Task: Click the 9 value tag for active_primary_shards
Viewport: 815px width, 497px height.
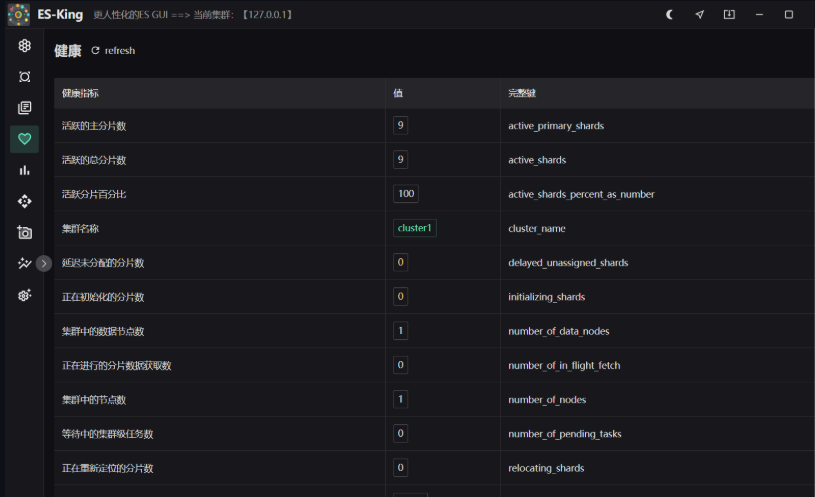Action: (x=401, y=126)
